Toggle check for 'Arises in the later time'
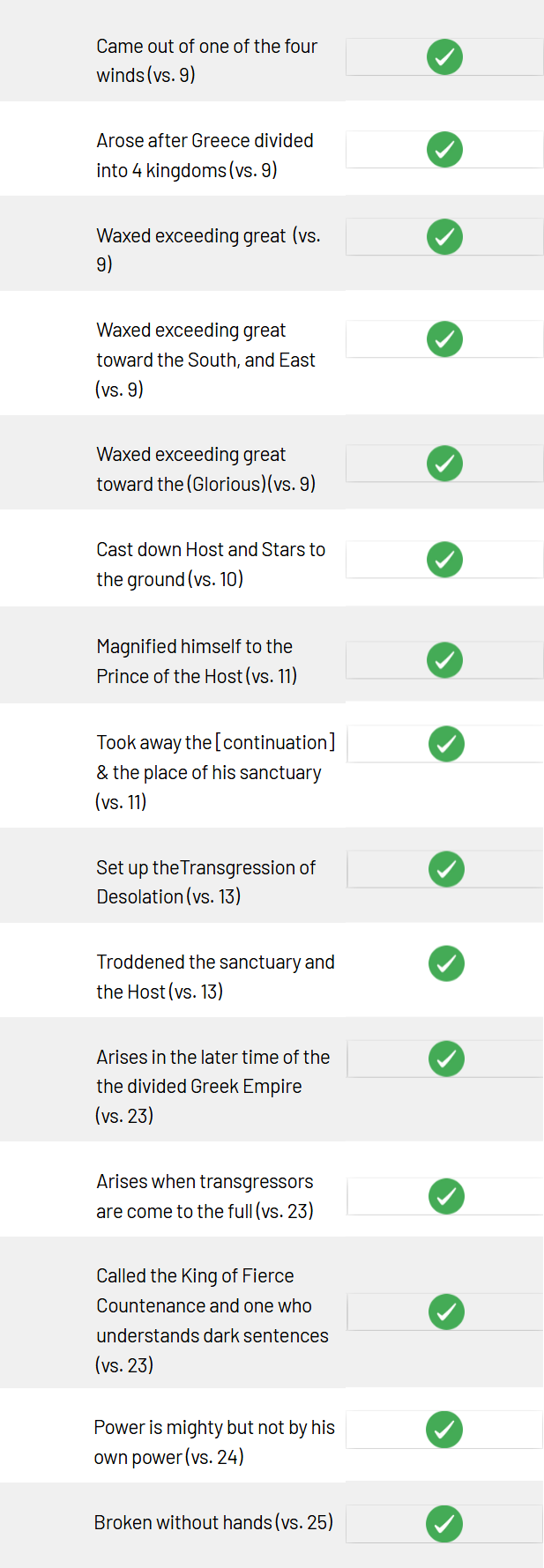544x1568 pixels. tap(446, 1059)
